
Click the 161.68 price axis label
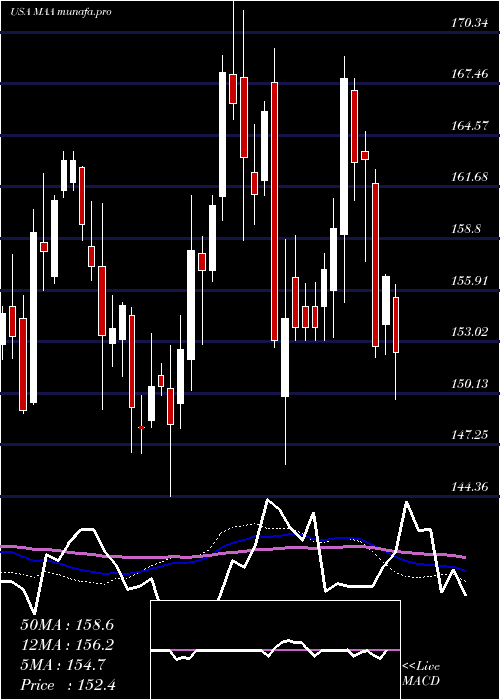coord(469,178)
